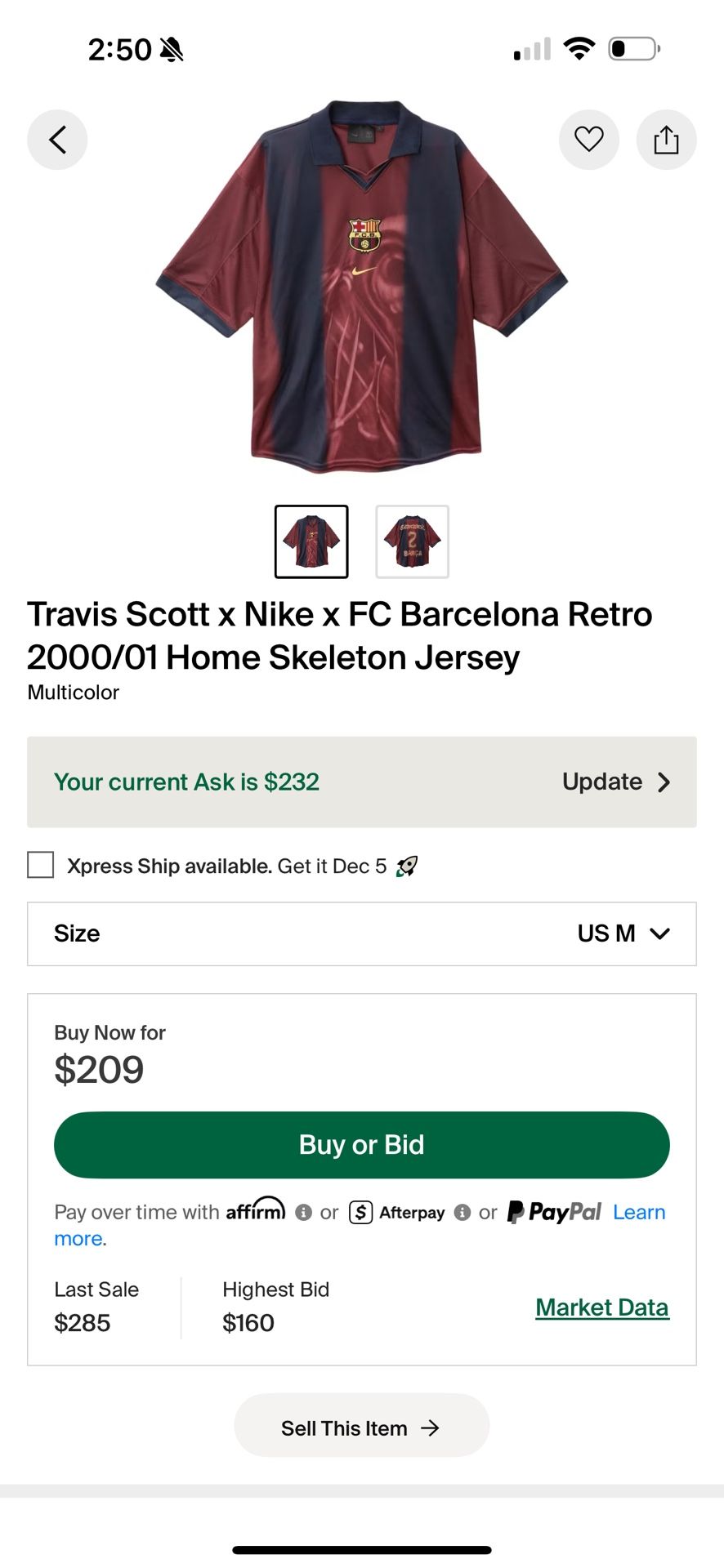This screenshot has width=724, height=1568.
Task: Tap the Afterpay logo
Action: coord(397,1213)
